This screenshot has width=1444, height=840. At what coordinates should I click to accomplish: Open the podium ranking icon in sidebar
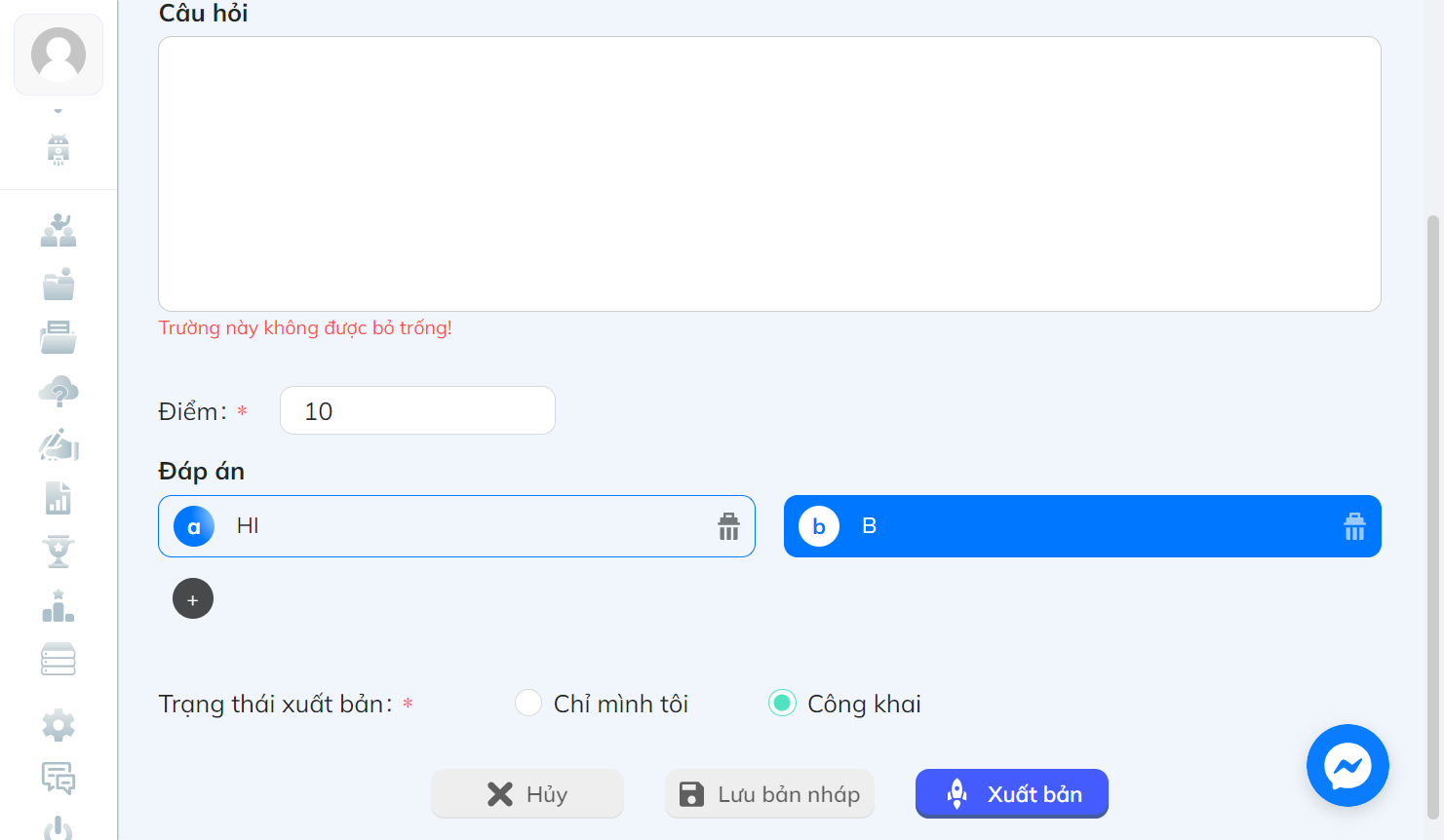click(x=59, y=605)
